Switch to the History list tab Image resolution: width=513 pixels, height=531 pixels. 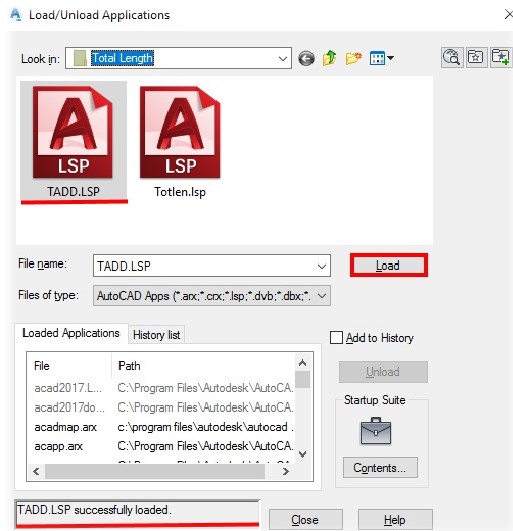coord(156,335)
